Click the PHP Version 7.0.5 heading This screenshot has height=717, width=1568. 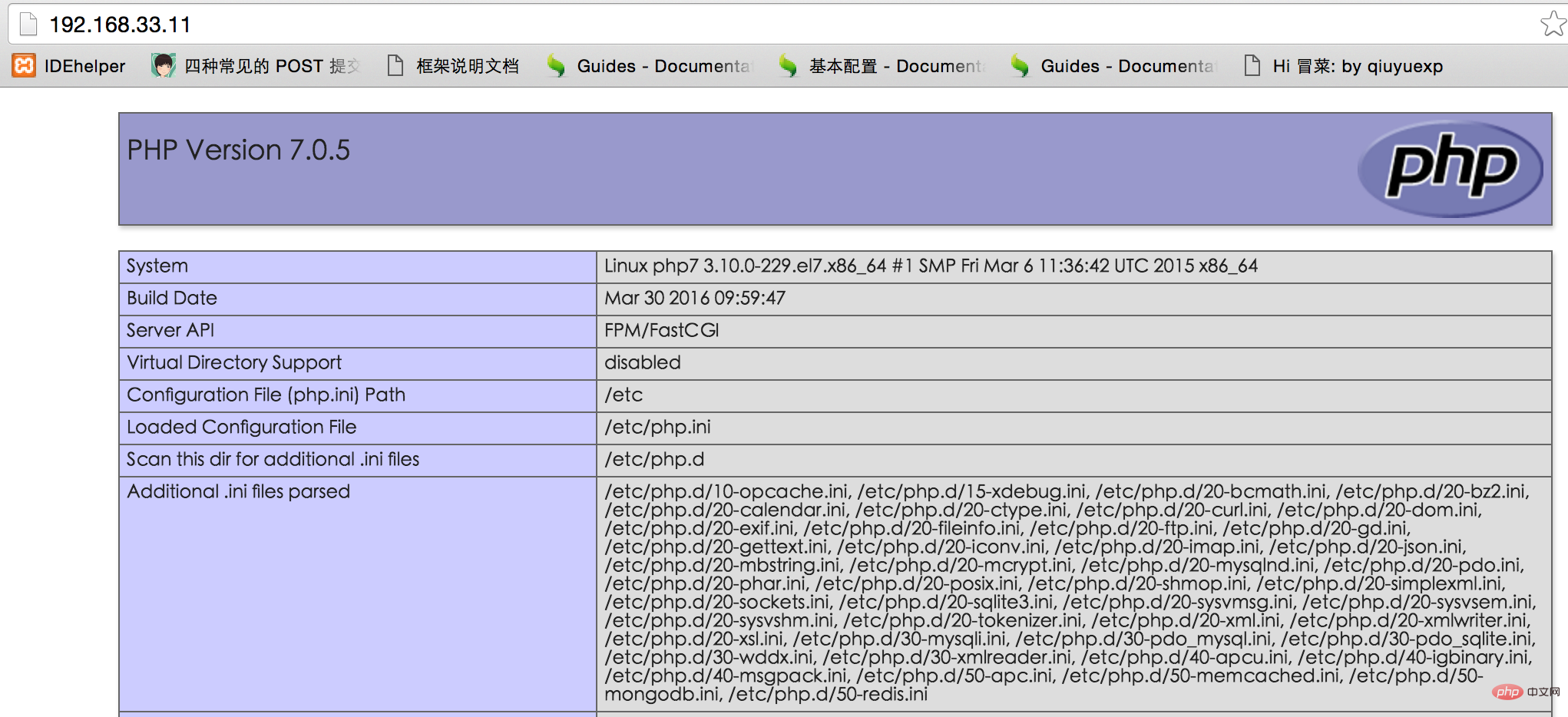click(x=238, y=150)
